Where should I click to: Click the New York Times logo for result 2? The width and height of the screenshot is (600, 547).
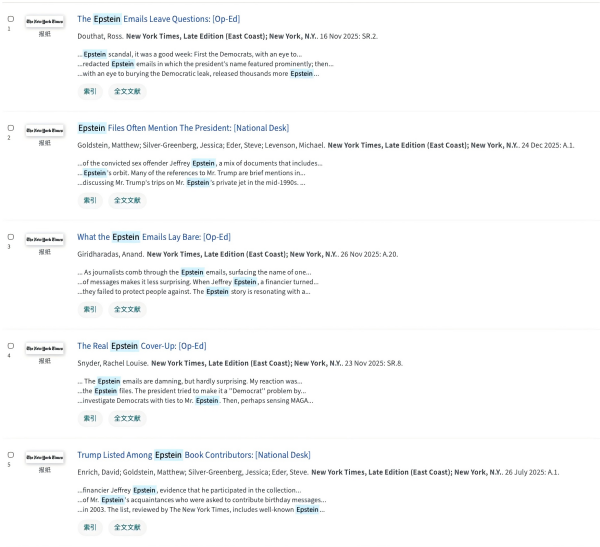(44, 129)
